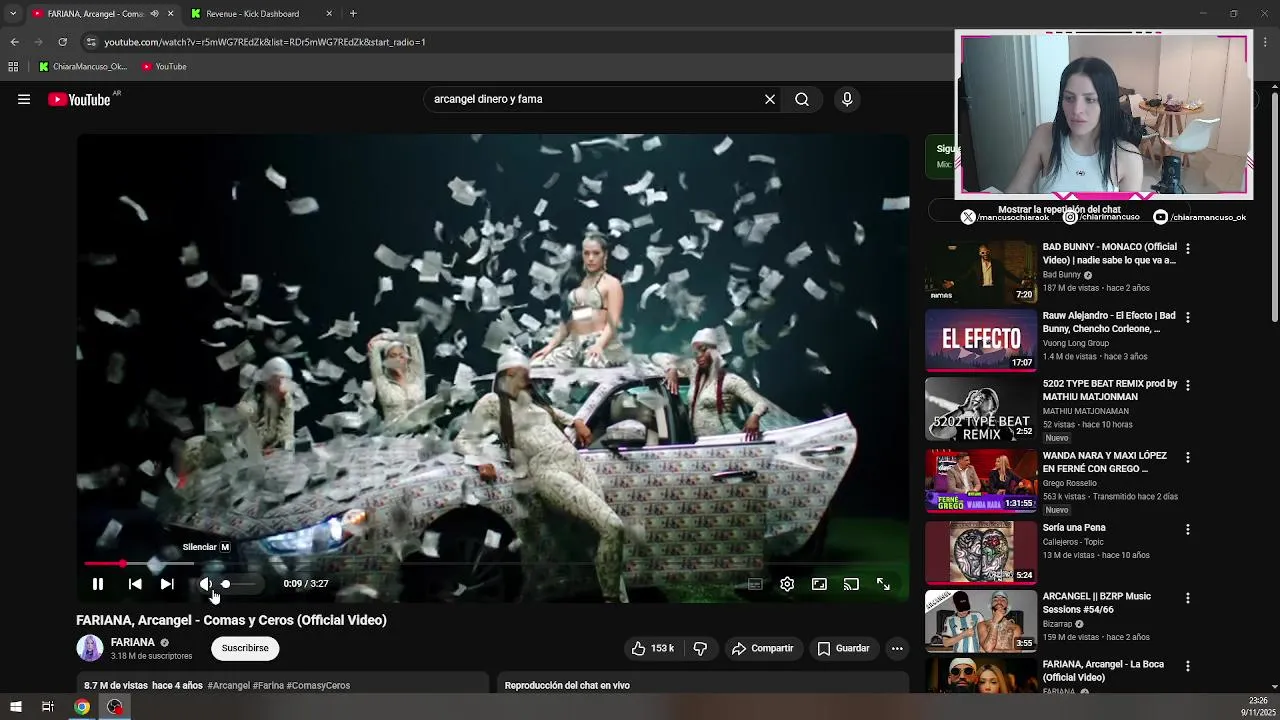Like the video with the 153 k thumbs up
The image size is (1280, 720).
point(652,648)
